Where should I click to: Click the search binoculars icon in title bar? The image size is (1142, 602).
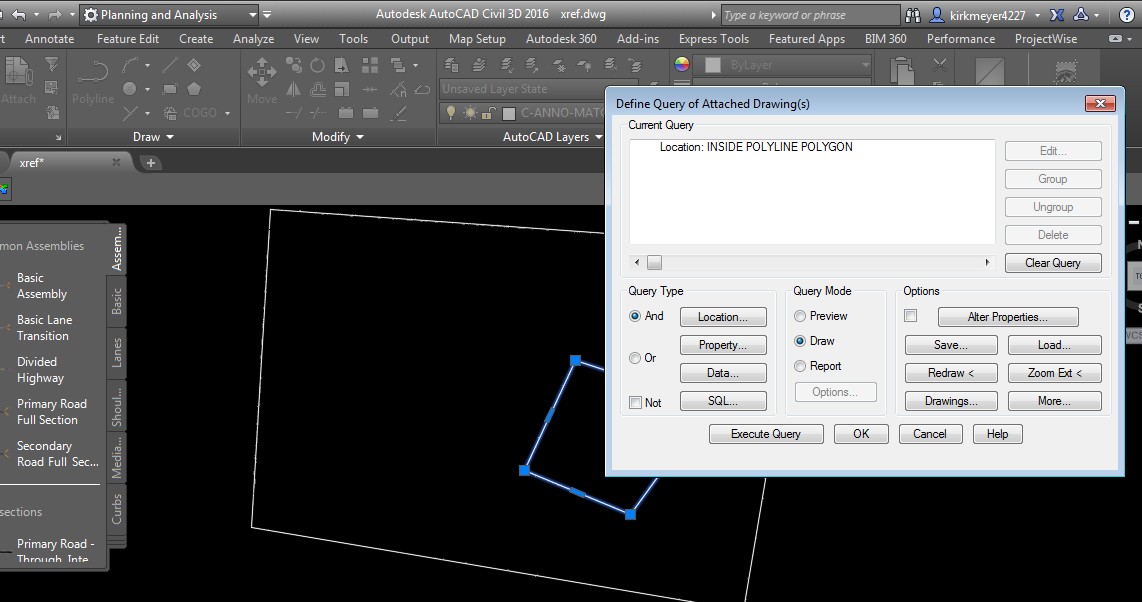point(911,14)
